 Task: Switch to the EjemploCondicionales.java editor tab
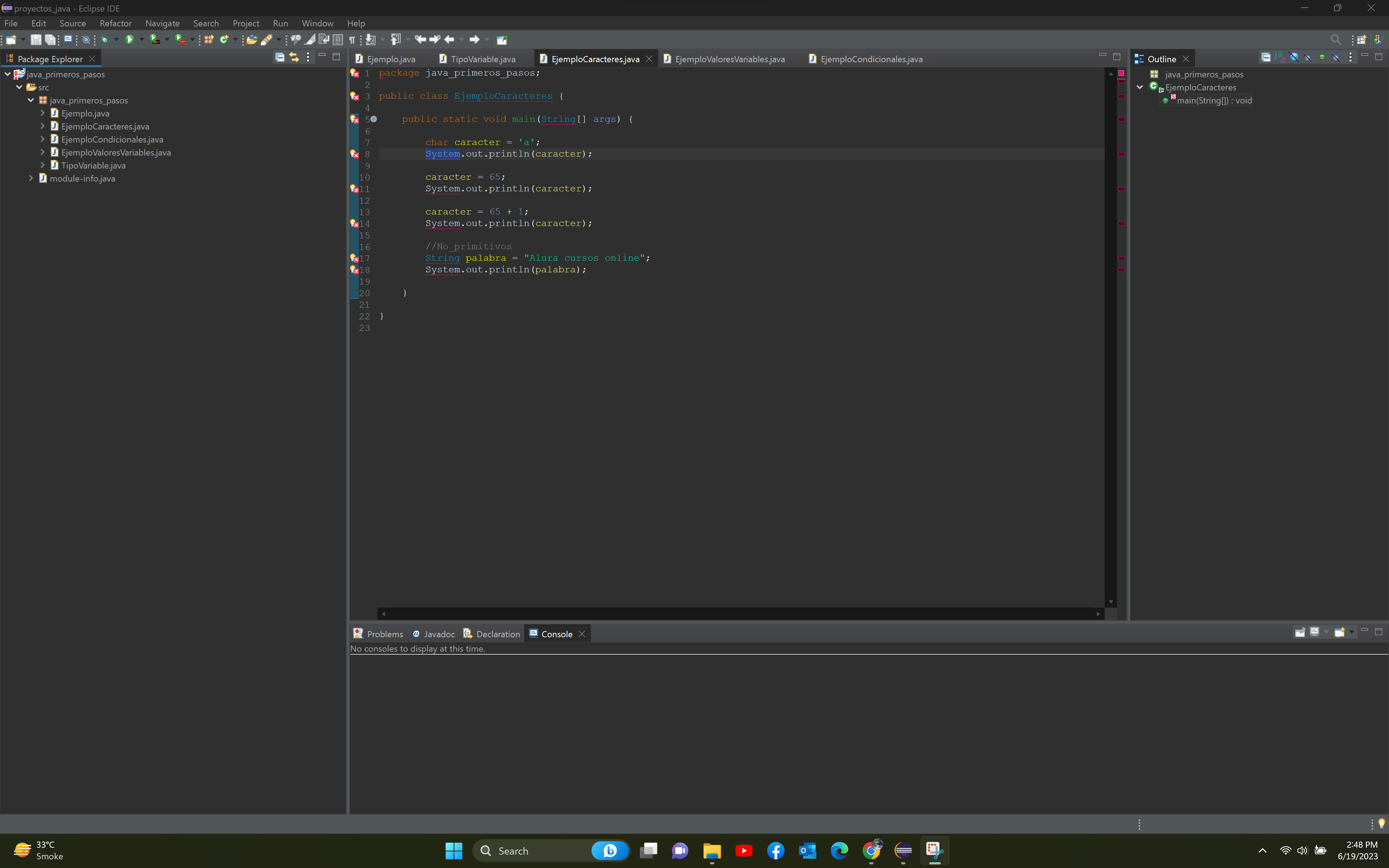pyautogui.click(x=871, y=59)
